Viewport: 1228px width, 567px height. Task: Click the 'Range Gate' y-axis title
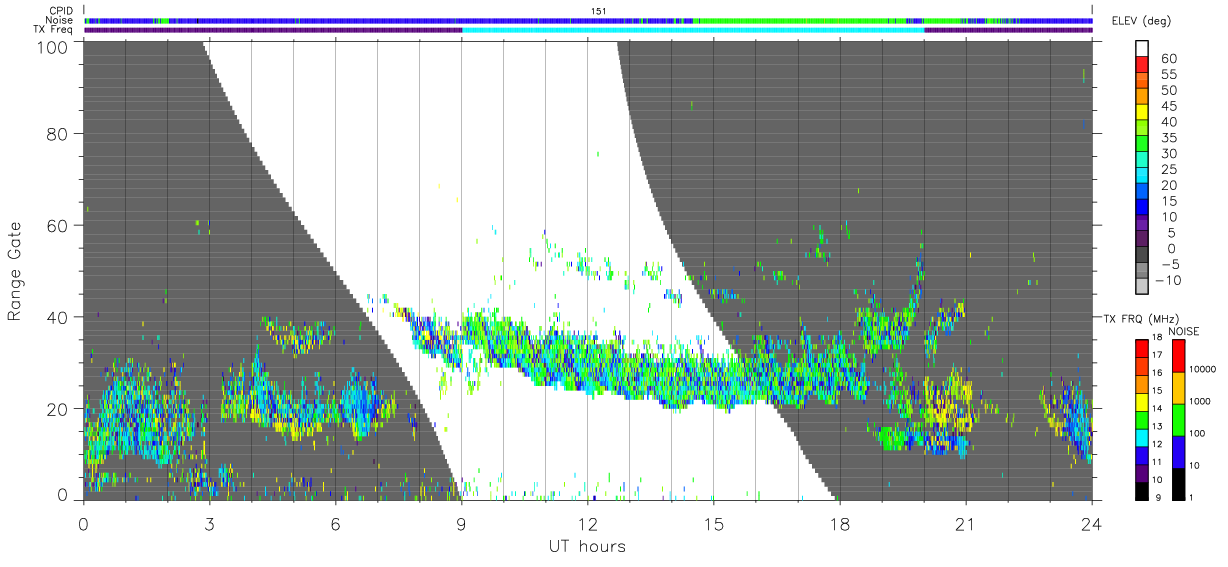coord(15,271)
